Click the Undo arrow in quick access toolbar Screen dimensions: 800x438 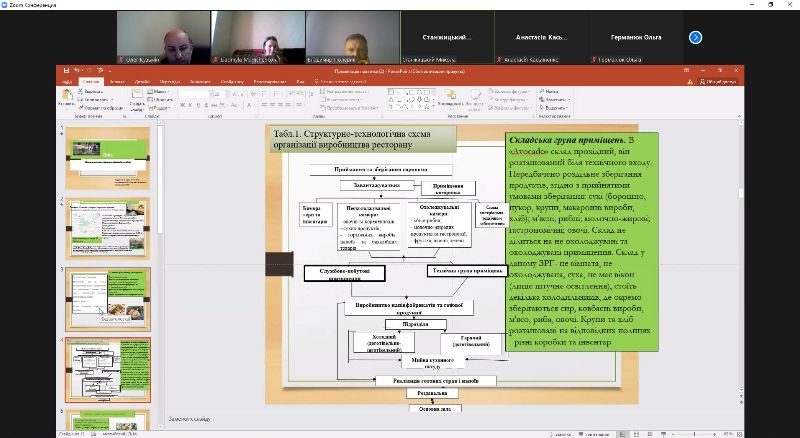click(77, 70)
